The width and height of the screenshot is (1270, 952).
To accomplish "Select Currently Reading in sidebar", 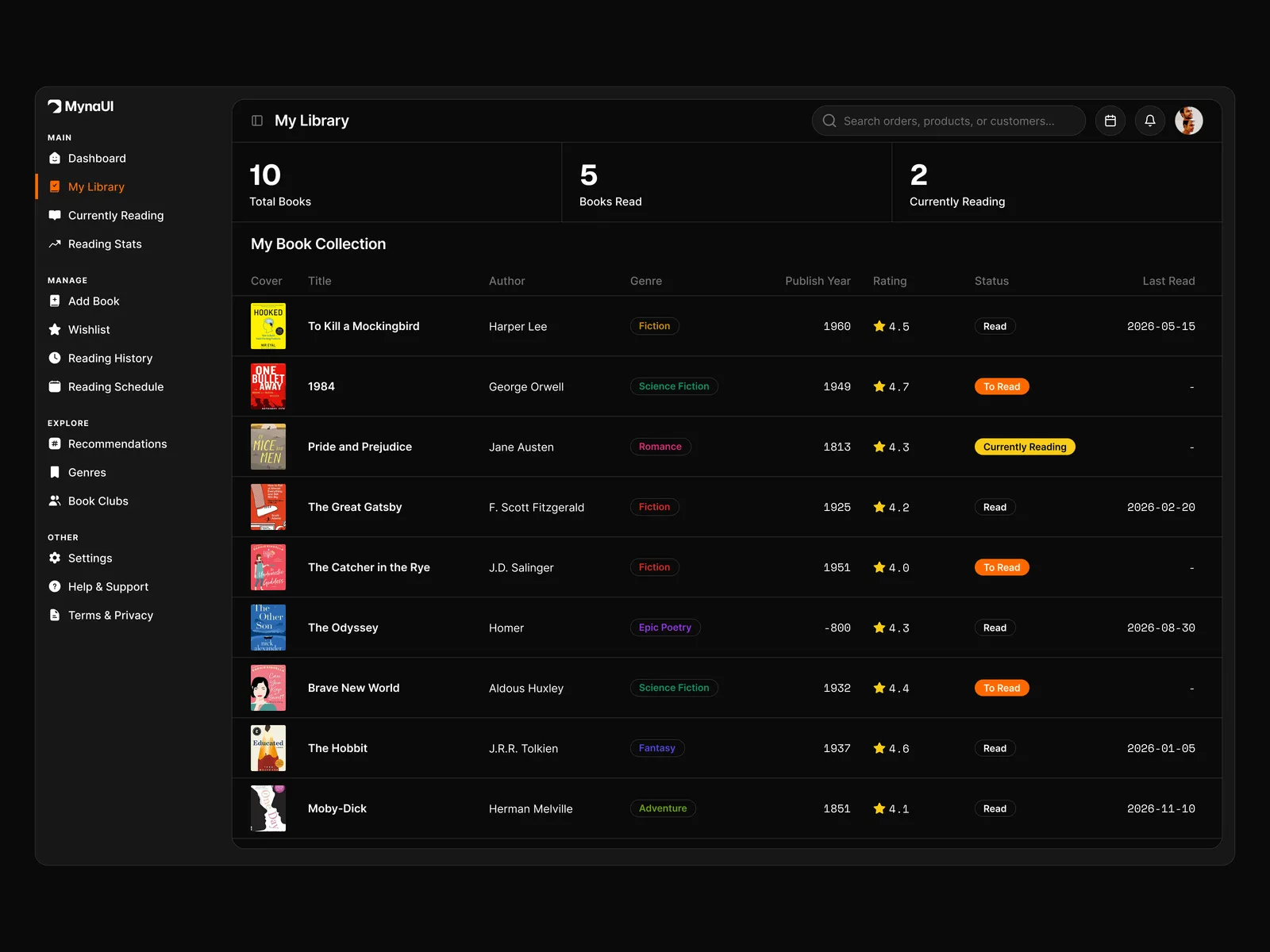I will (x=115, y=215).
